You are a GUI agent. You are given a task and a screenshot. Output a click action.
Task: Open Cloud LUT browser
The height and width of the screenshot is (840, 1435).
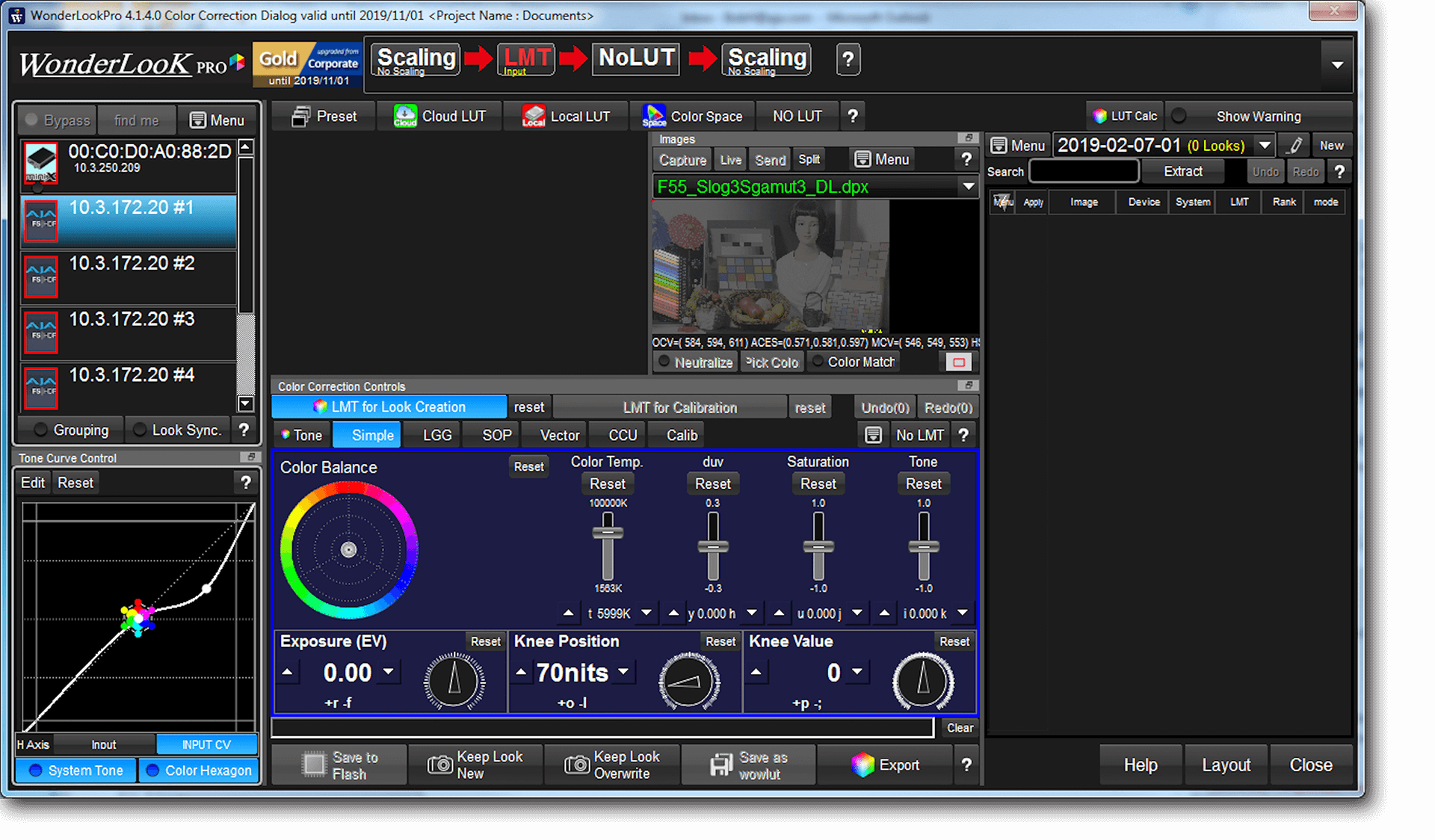pyautogui.click(x=440, y=117)
